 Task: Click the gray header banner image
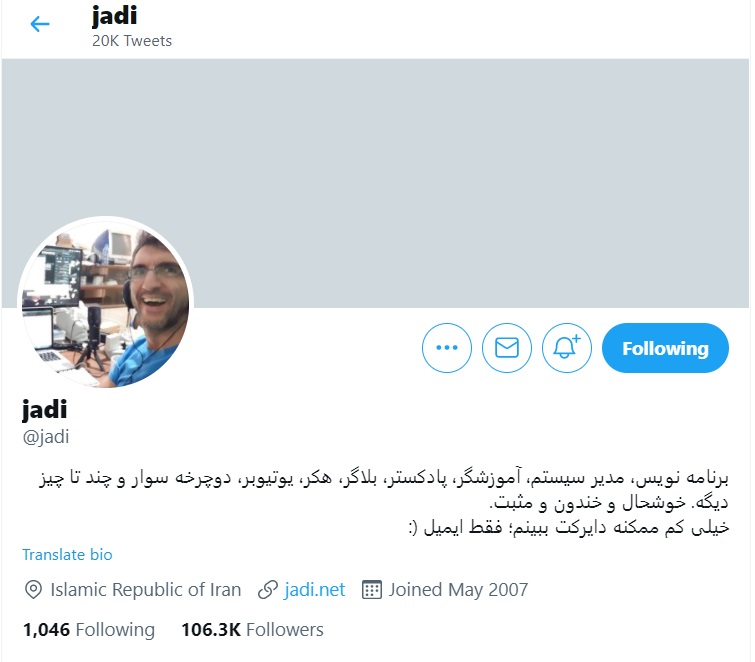pyautogui.click(x=376, y=183)
